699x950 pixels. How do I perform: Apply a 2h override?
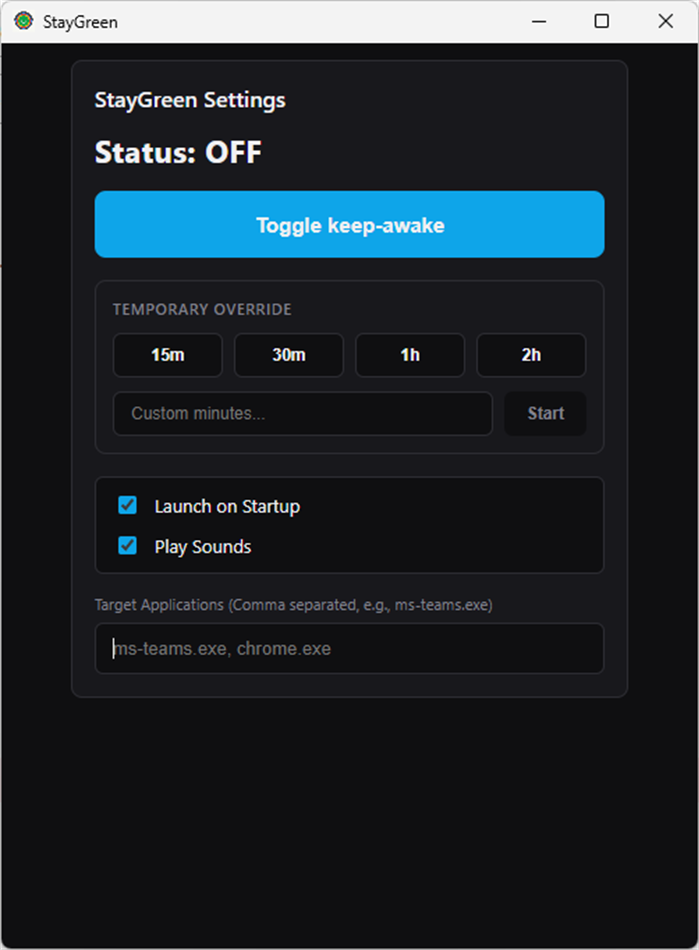531,355
